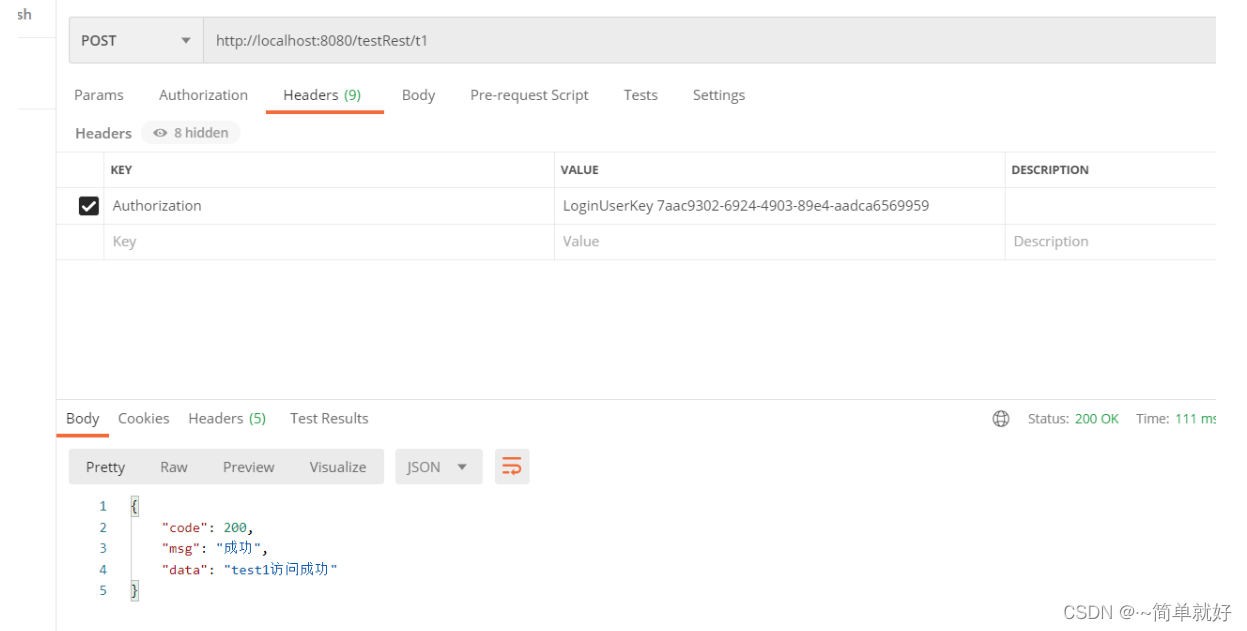Switch to the Tests tab
The image size is (1247, 631).
pos(640,95)
